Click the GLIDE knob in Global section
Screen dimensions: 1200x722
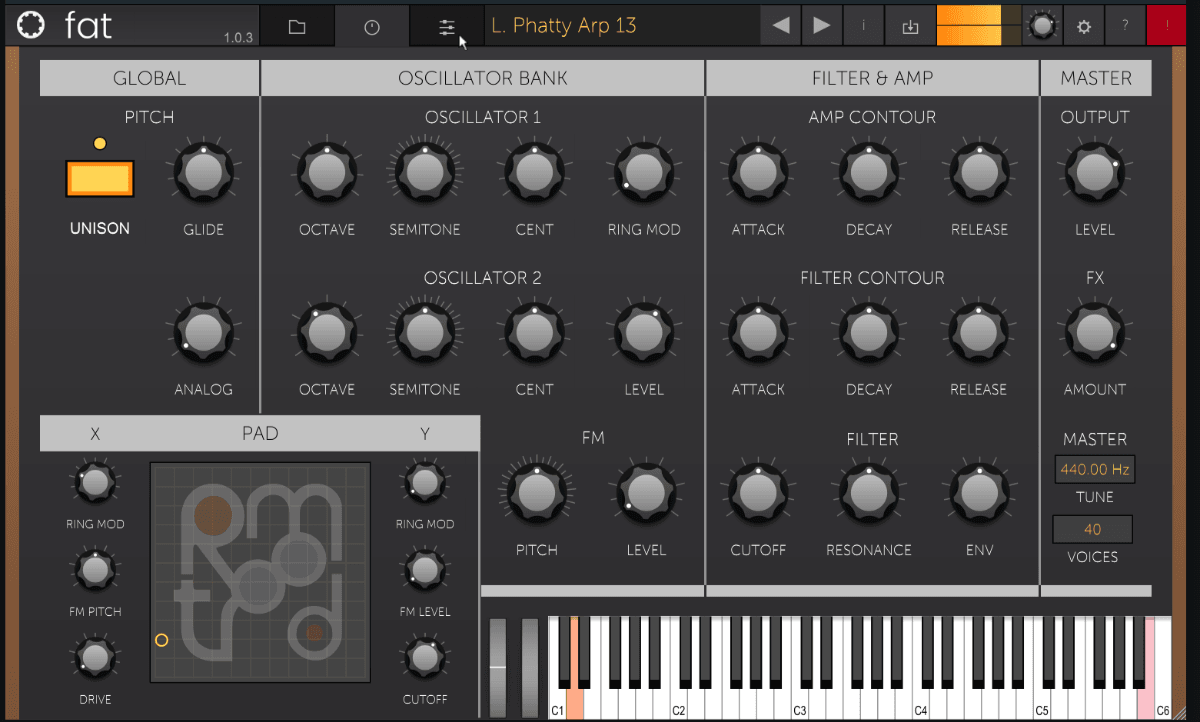204,172
